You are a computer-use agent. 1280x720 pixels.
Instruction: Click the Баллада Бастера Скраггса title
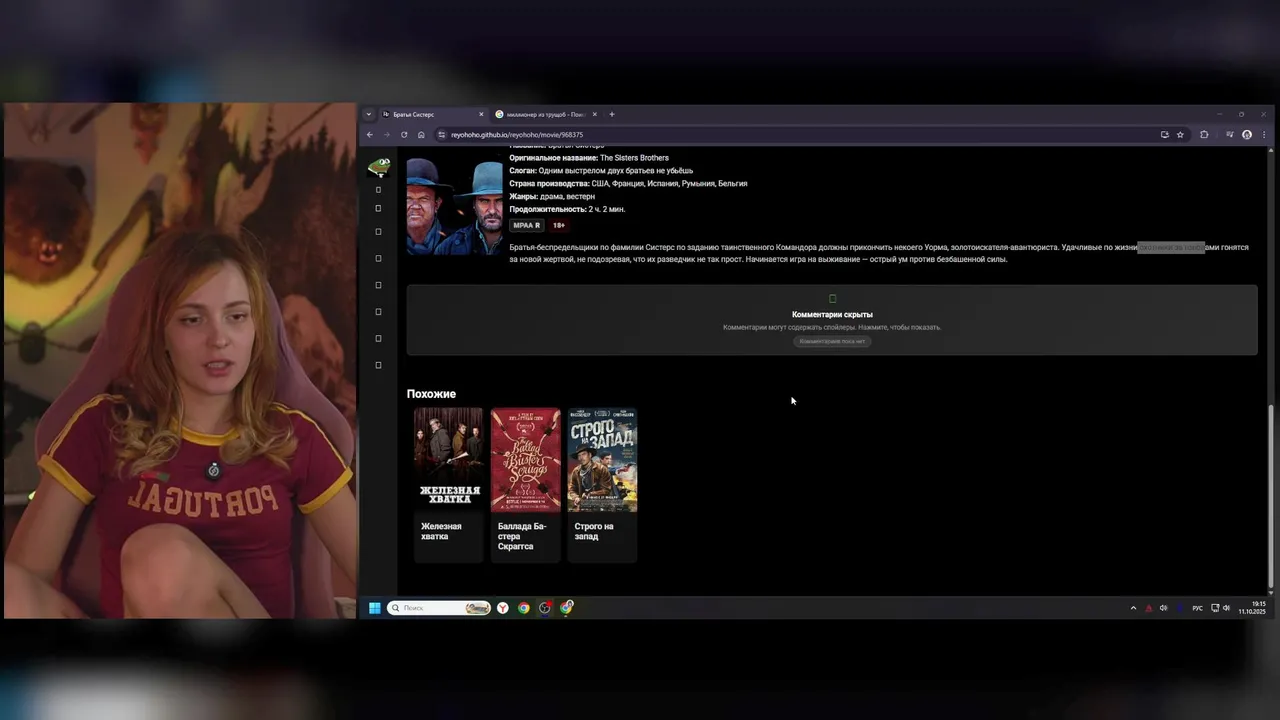click(522, 536)
